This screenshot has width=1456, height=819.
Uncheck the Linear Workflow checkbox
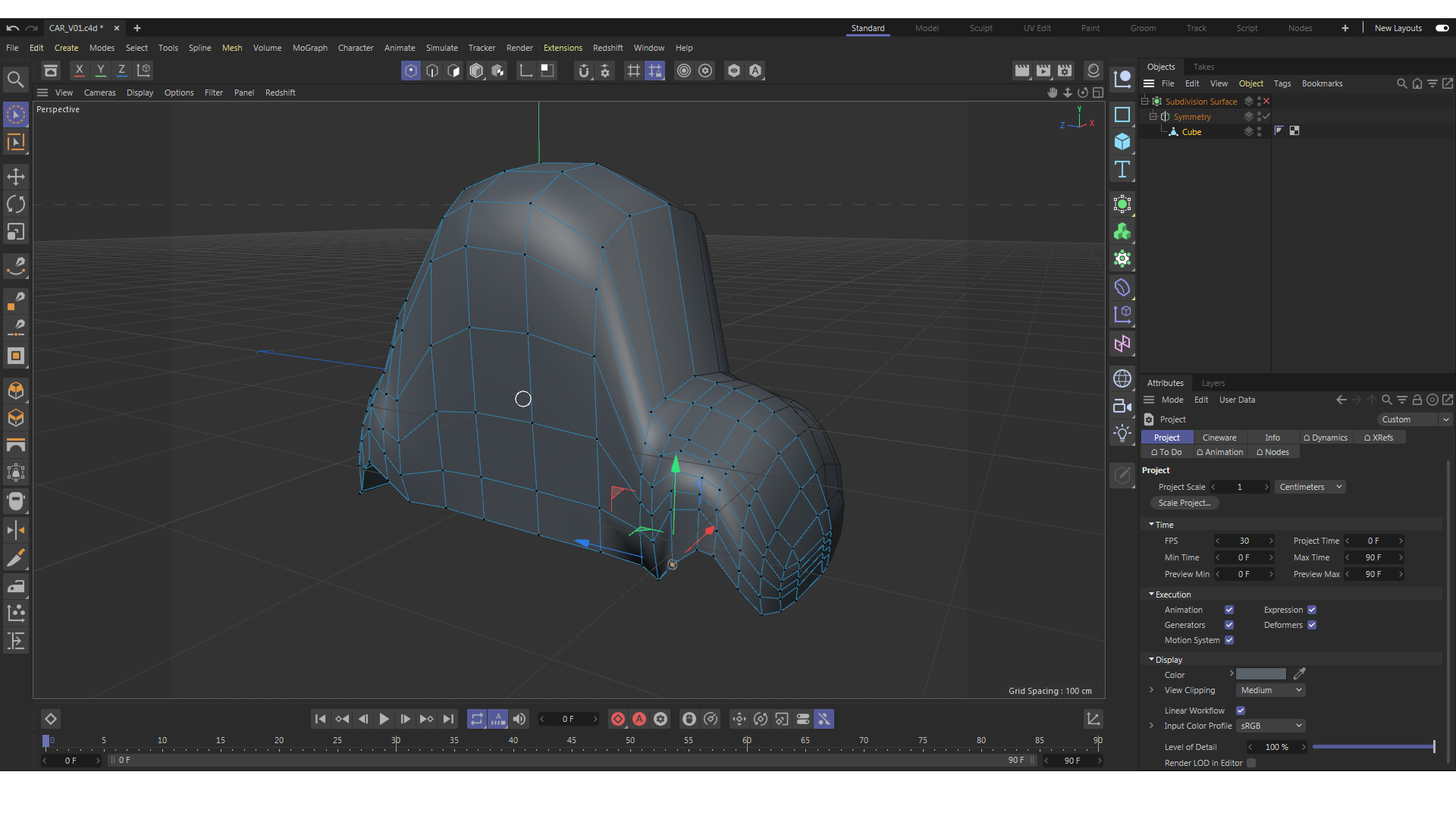pyautogui.click(x=1241, y=711)
